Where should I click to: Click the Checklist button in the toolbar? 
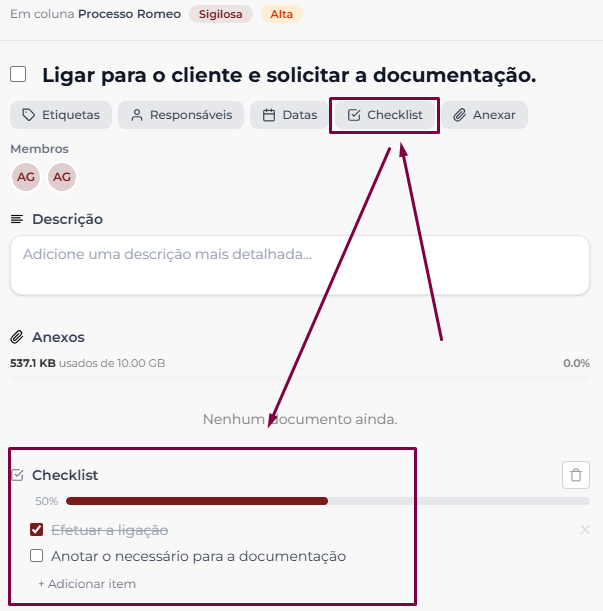385,115
